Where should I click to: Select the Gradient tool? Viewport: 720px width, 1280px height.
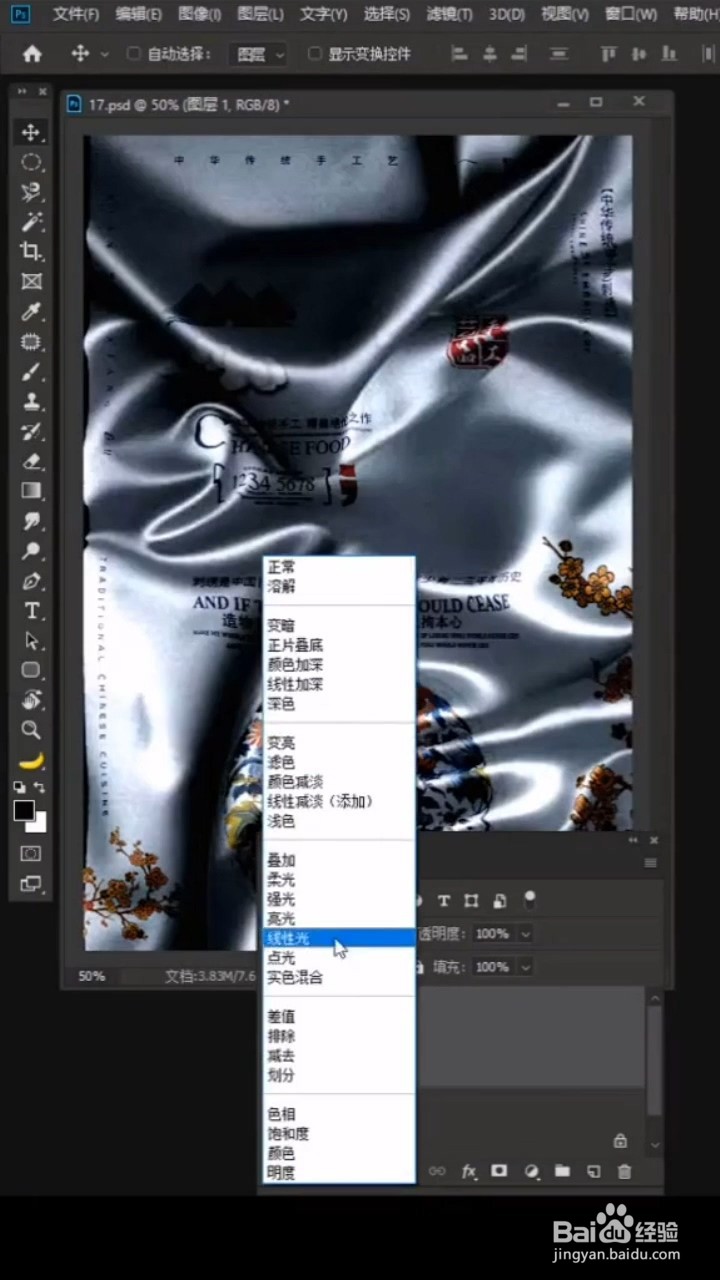point(32,491)
